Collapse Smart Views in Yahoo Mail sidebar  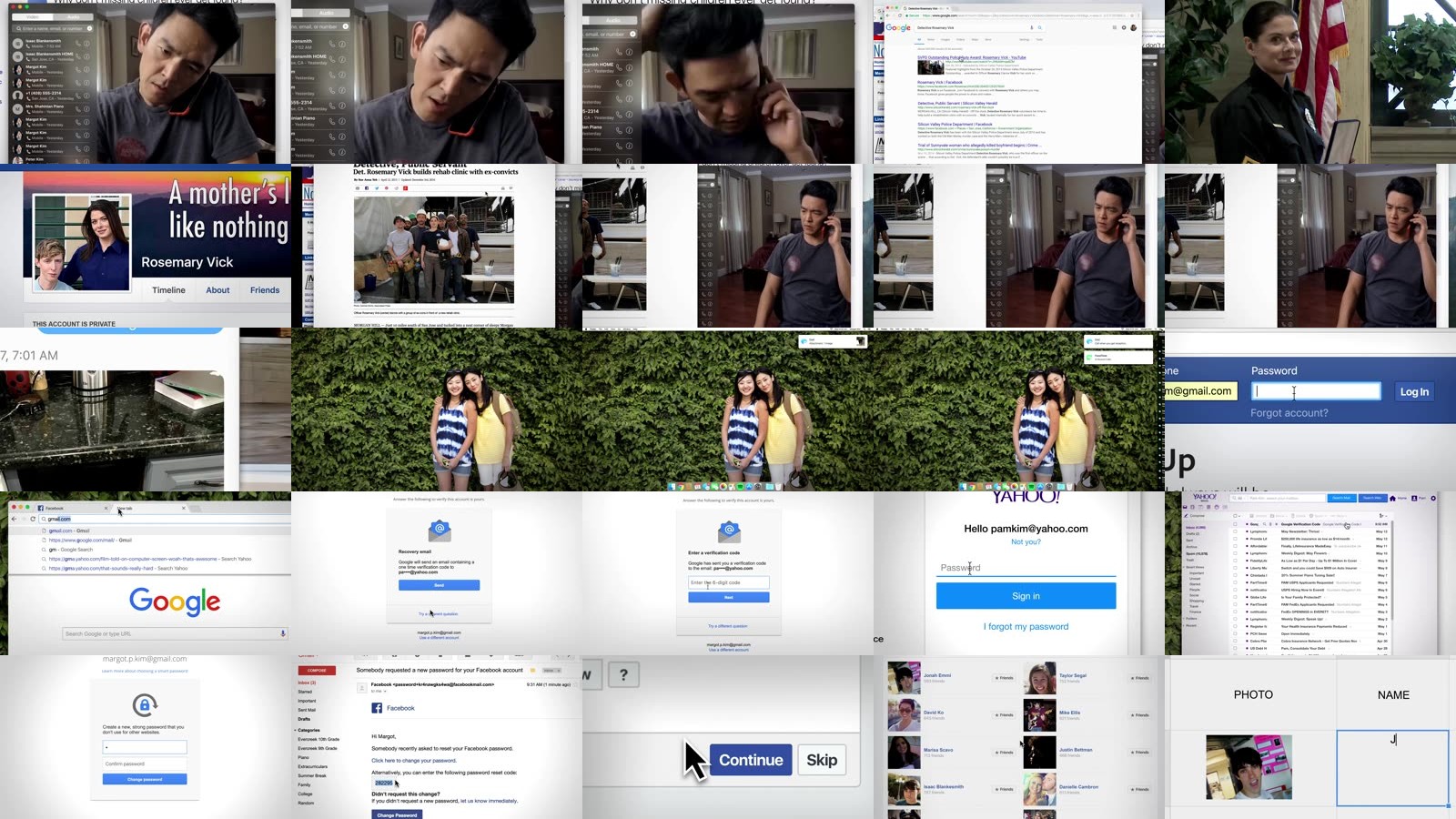[1184, 567]
